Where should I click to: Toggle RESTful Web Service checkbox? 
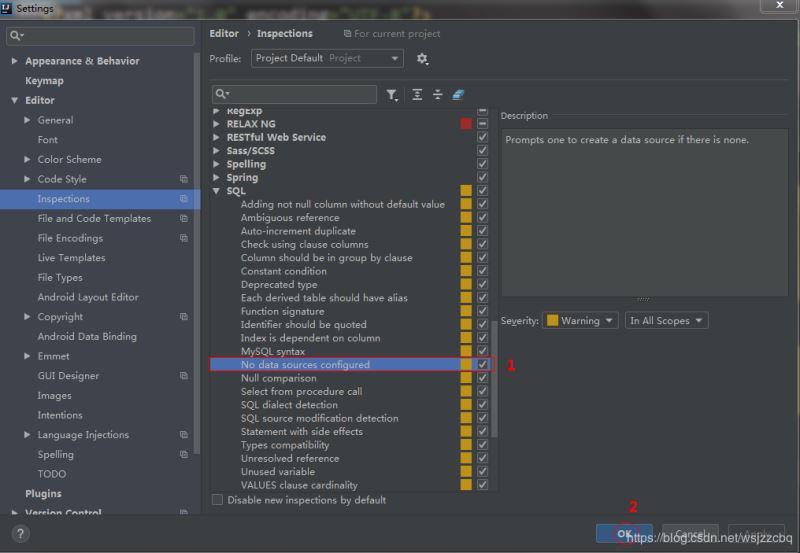(482, 137)
